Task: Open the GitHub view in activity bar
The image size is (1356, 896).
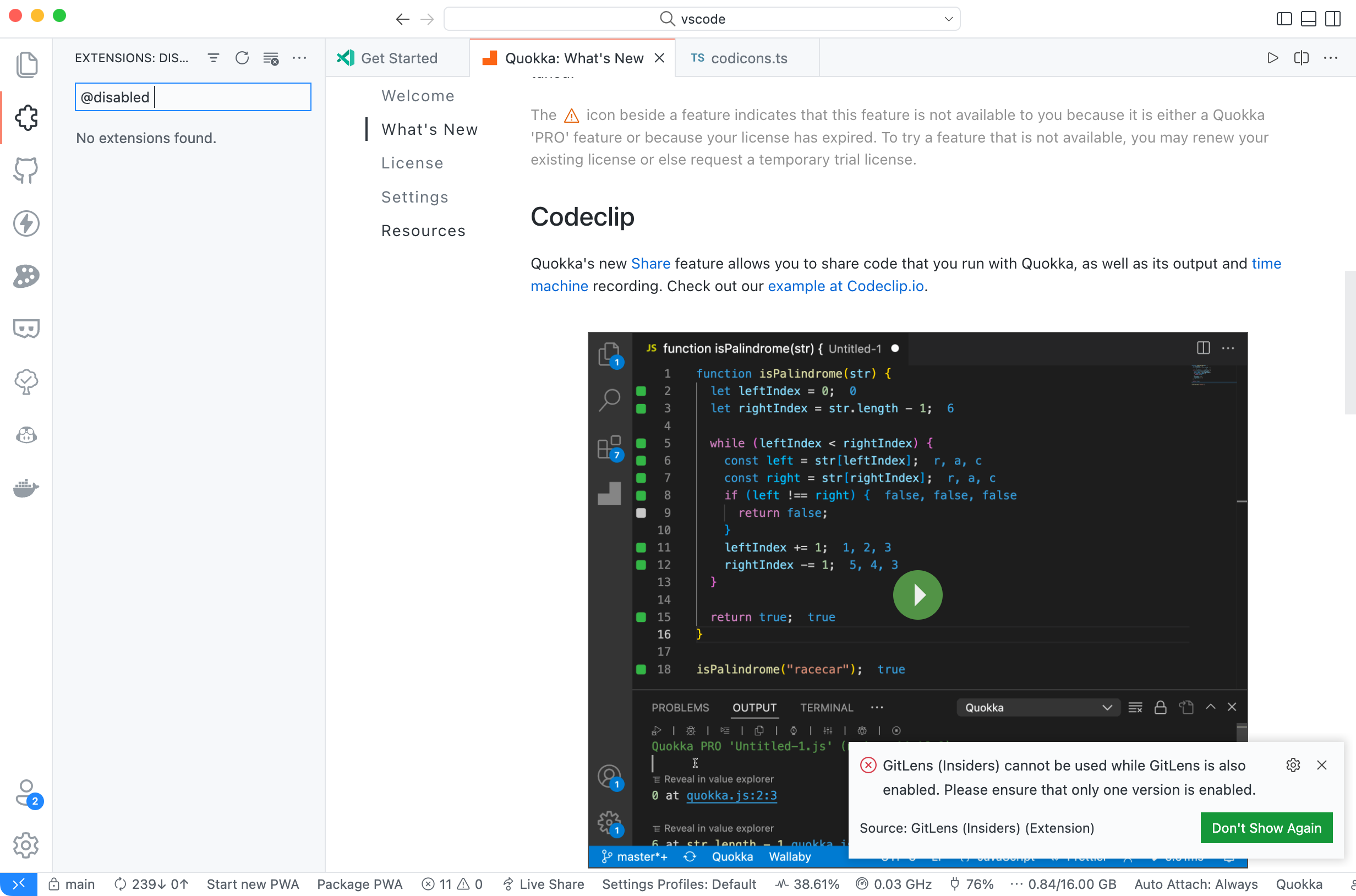Action: click(x=26, y=170)
